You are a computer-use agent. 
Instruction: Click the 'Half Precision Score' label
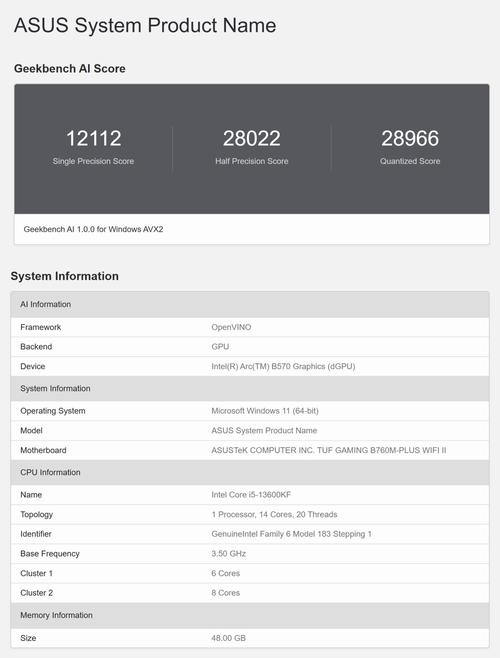251,161
